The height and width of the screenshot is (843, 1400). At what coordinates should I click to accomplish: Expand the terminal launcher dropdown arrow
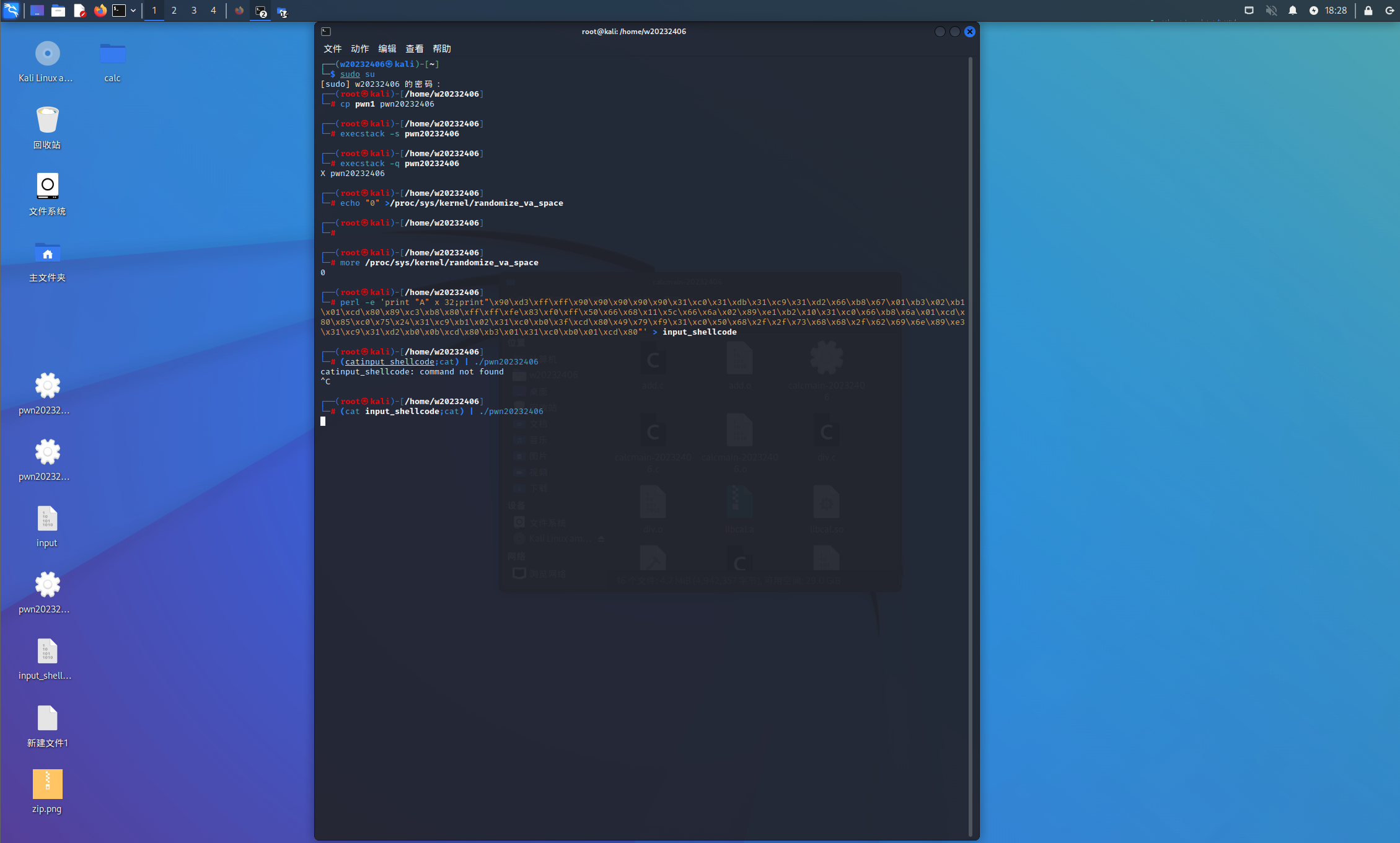click(133, 11)
